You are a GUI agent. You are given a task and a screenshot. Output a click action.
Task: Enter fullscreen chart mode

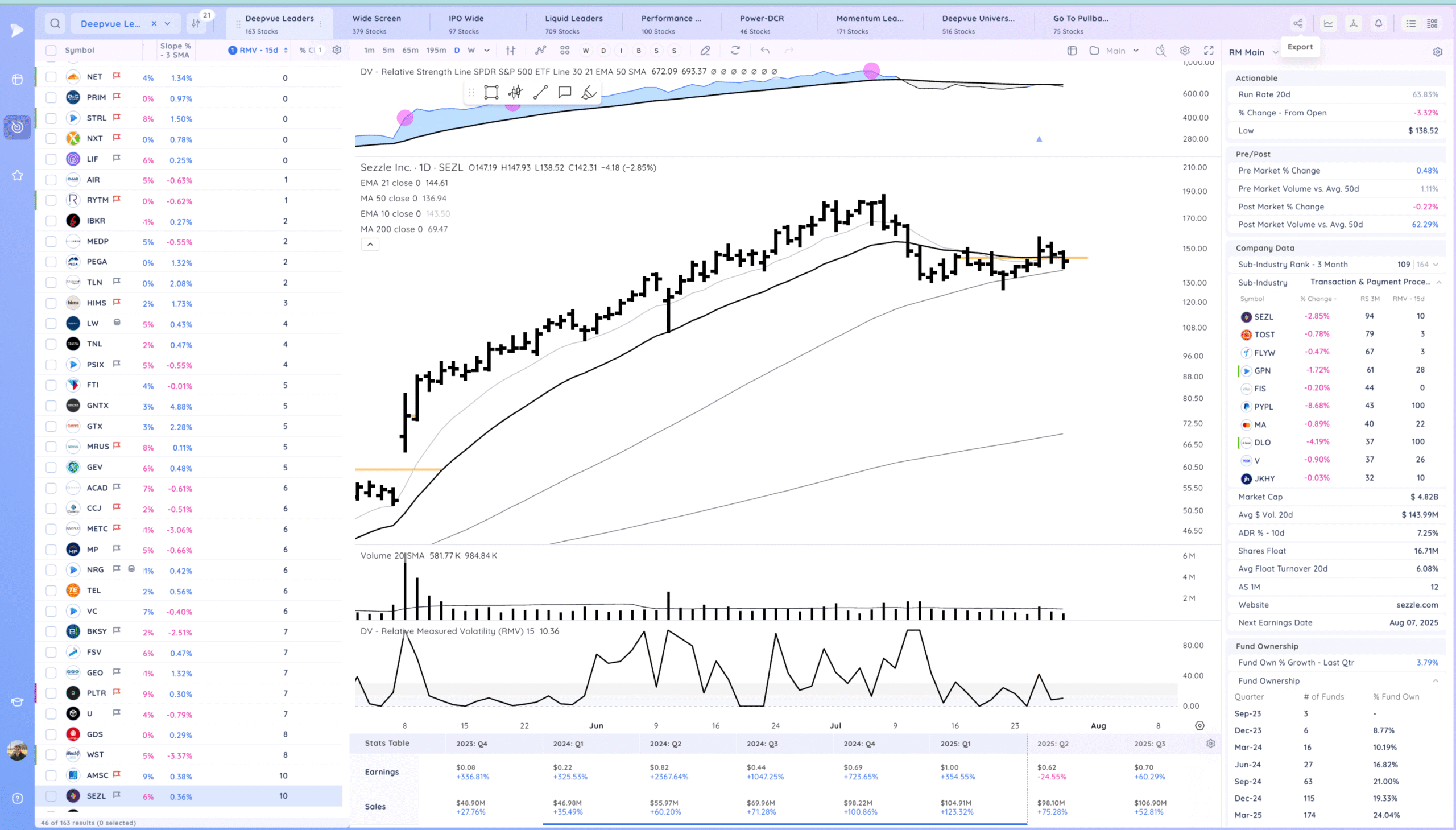(1209, 51)
